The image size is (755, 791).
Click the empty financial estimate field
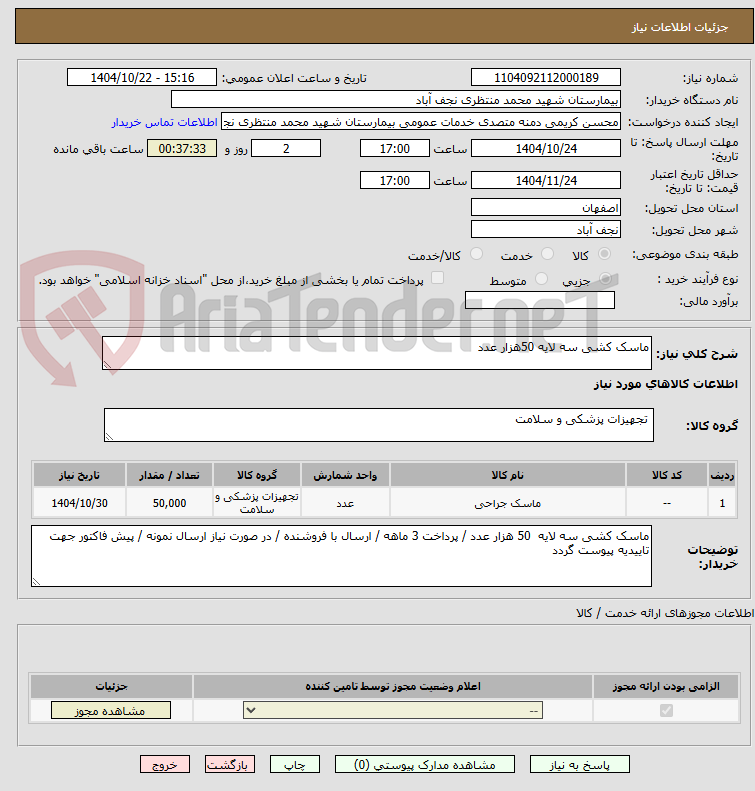pyautogui.click(x=540, y=300)
